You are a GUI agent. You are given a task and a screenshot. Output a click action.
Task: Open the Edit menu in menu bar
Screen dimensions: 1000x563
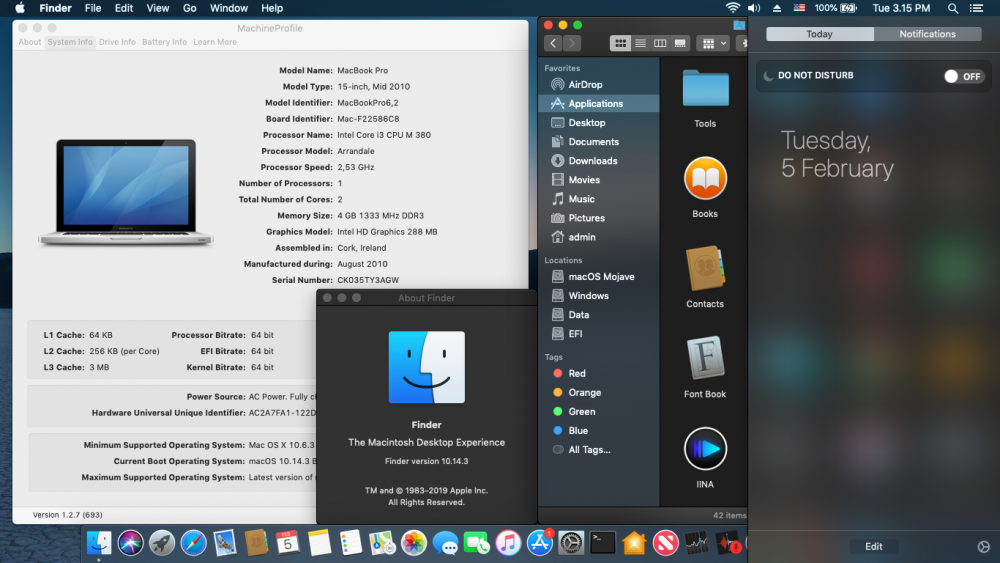pos(124,8)
